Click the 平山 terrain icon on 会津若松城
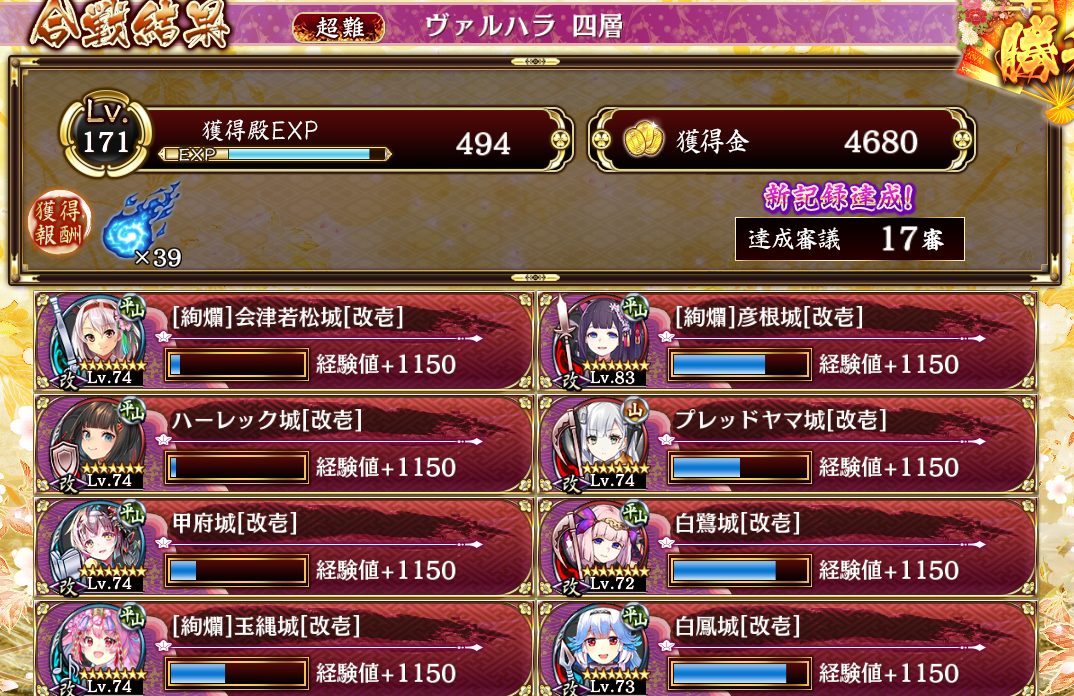Screen dimensions: 1074x696 click(132, 308)
